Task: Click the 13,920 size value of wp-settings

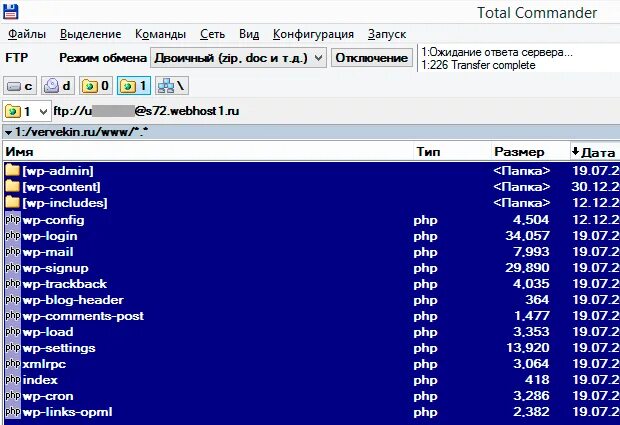Action: 528,348
